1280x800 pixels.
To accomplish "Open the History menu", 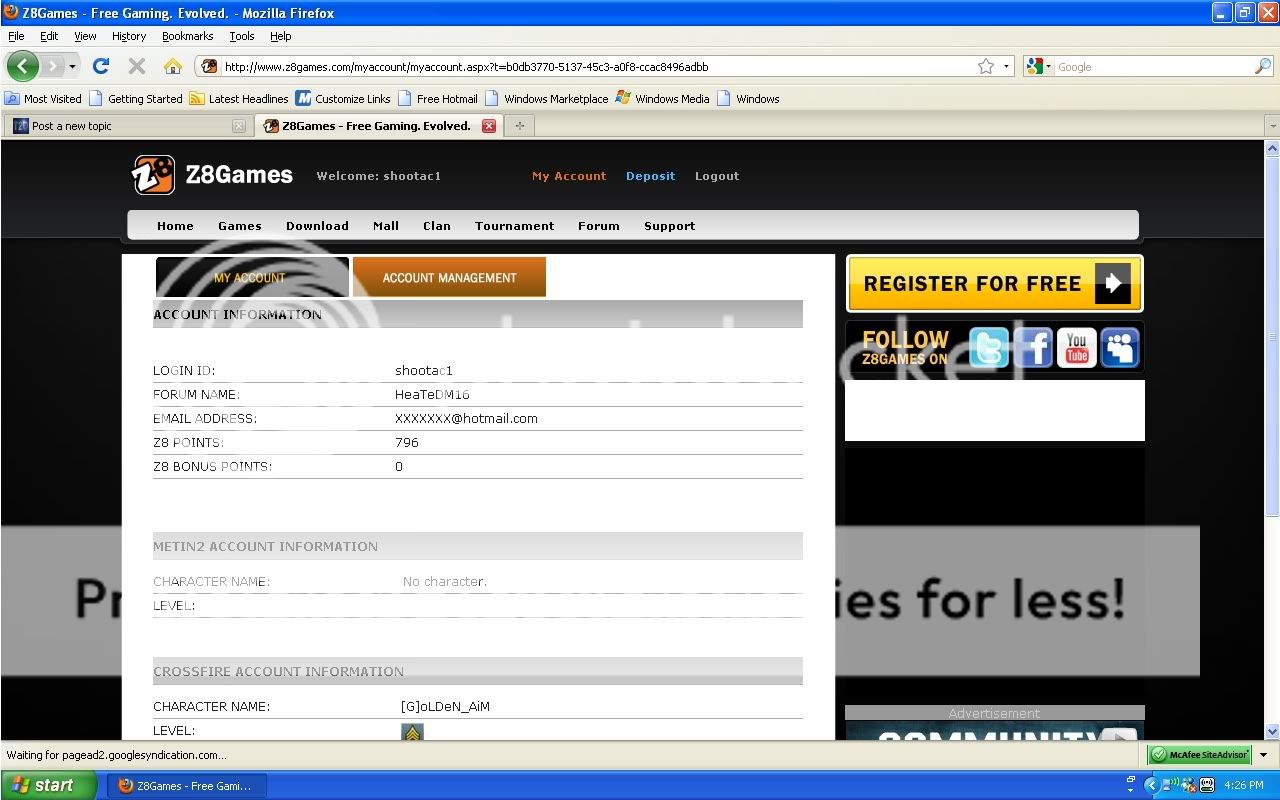I will pos(129,36).
